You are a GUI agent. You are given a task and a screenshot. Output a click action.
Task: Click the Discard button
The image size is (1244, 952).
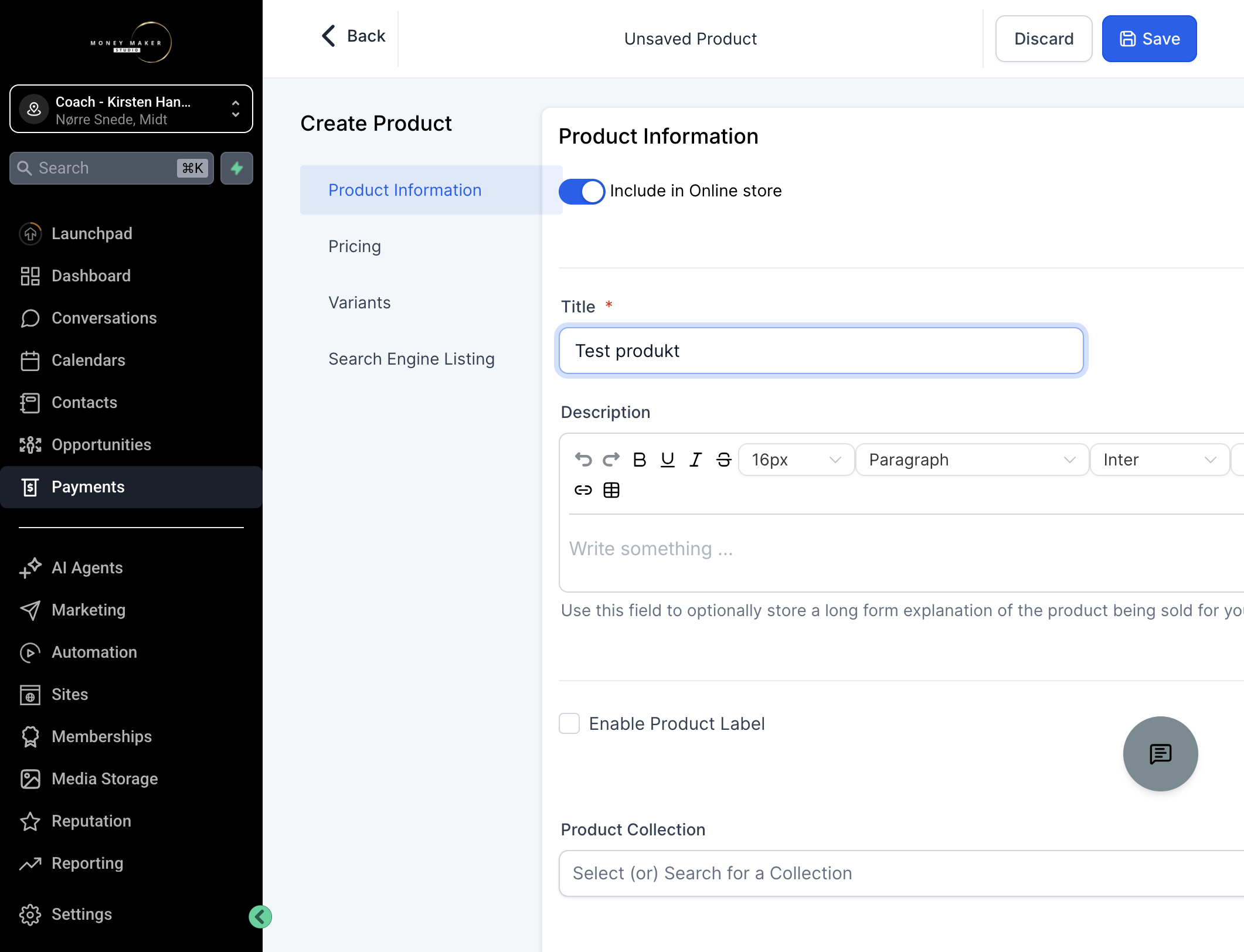tap(1044, 39)
